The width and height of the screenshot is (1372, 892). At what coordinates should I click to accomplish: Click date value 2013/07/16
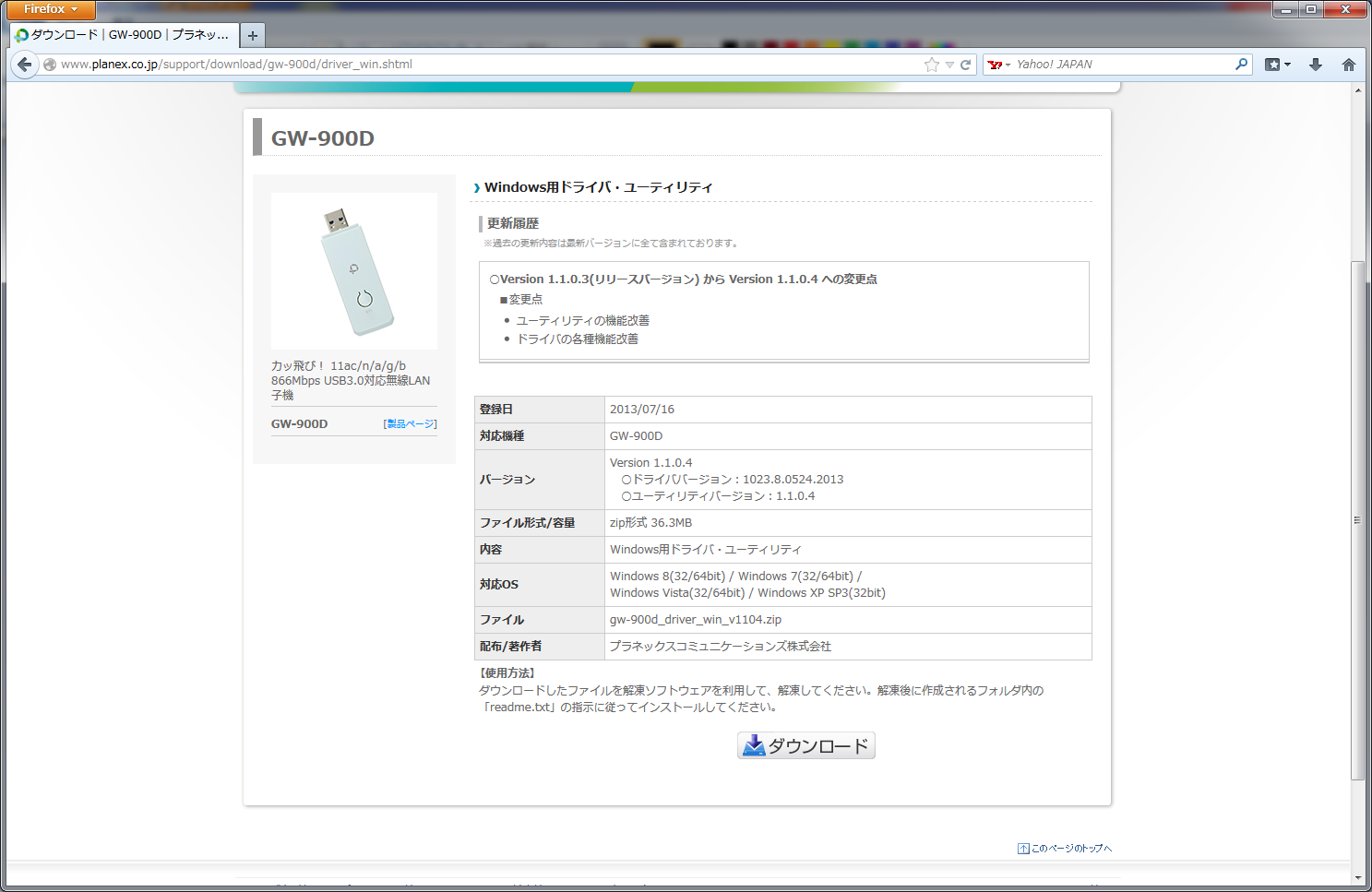[x=642, y=410]
